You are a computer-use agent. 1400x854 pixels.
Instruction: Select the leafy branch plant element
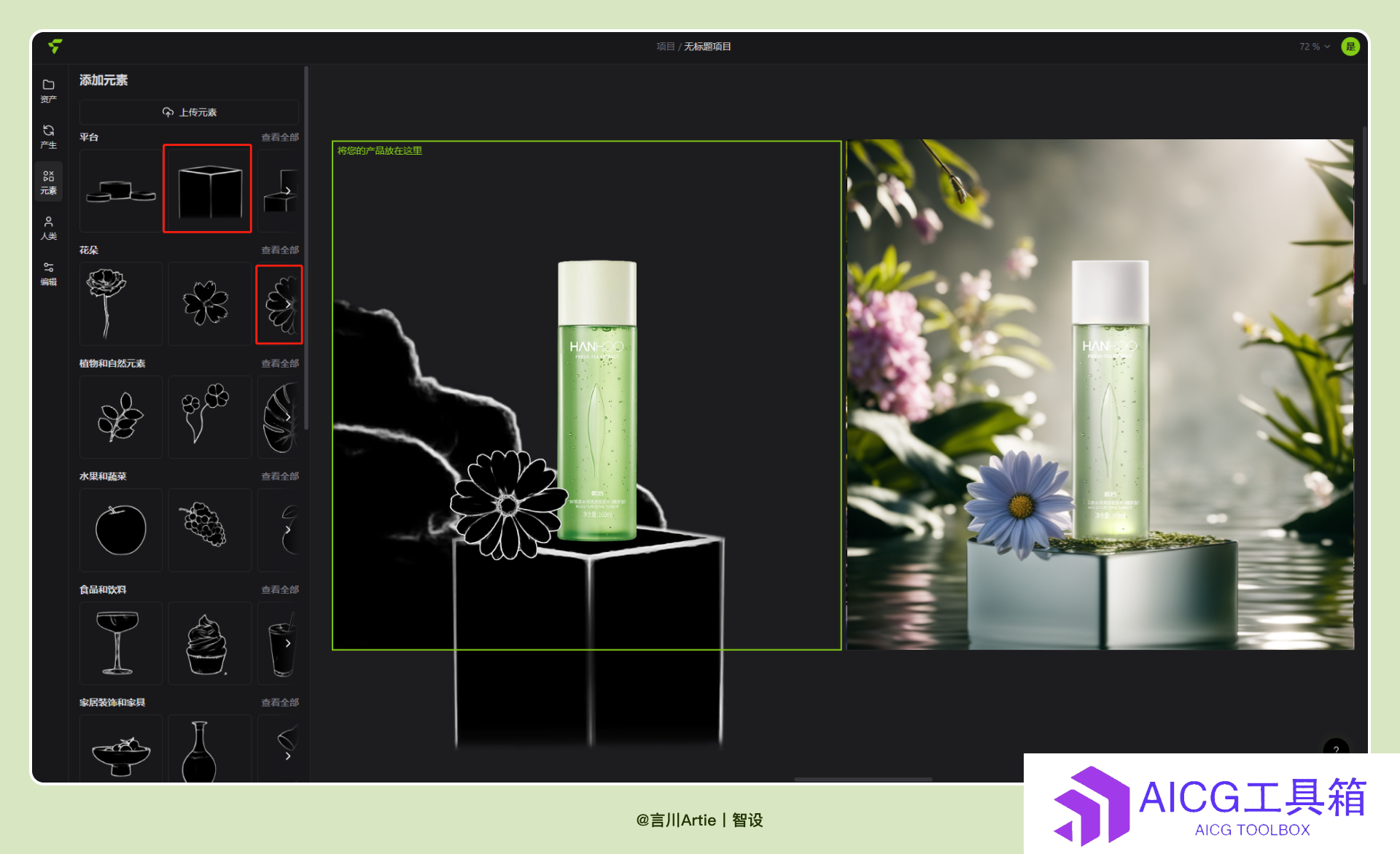(120, 417)
